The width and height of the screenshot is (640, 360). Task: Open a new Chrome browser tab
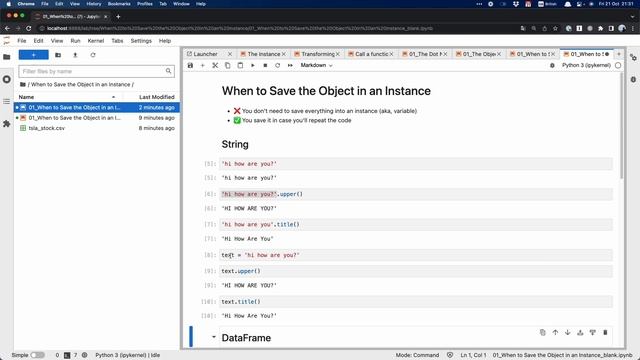pyautogui.click(x=118, y=16)
